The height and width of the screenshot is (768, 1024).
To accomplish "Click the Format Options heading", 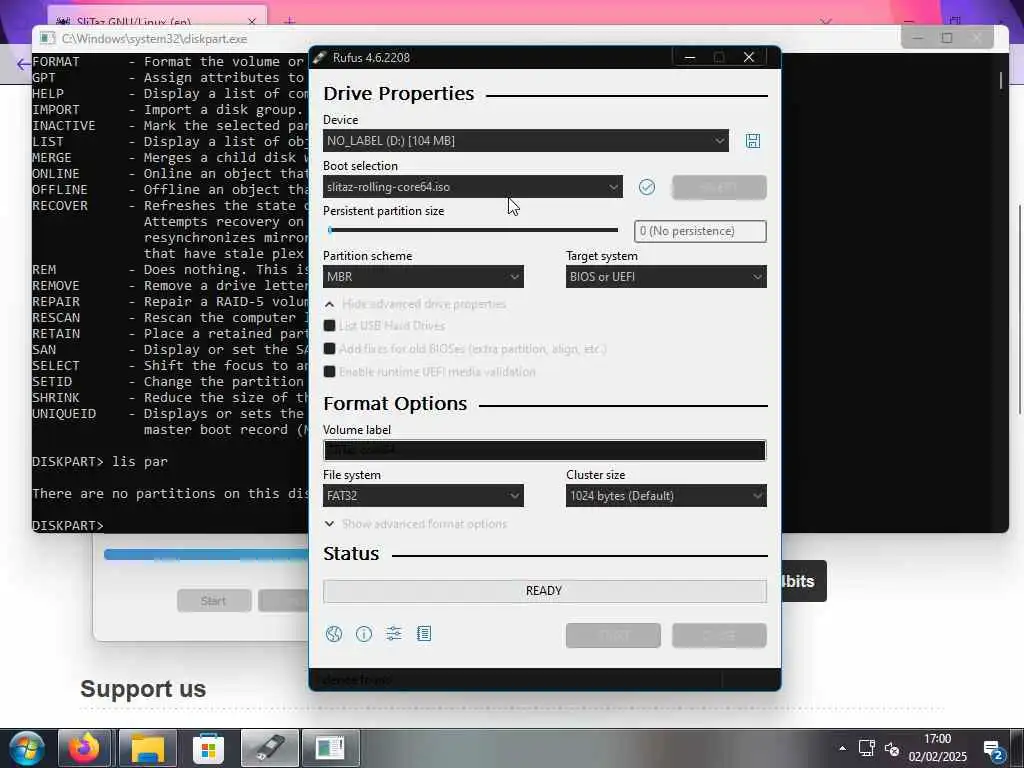I will pyautogui.click(x=395, y=404).
